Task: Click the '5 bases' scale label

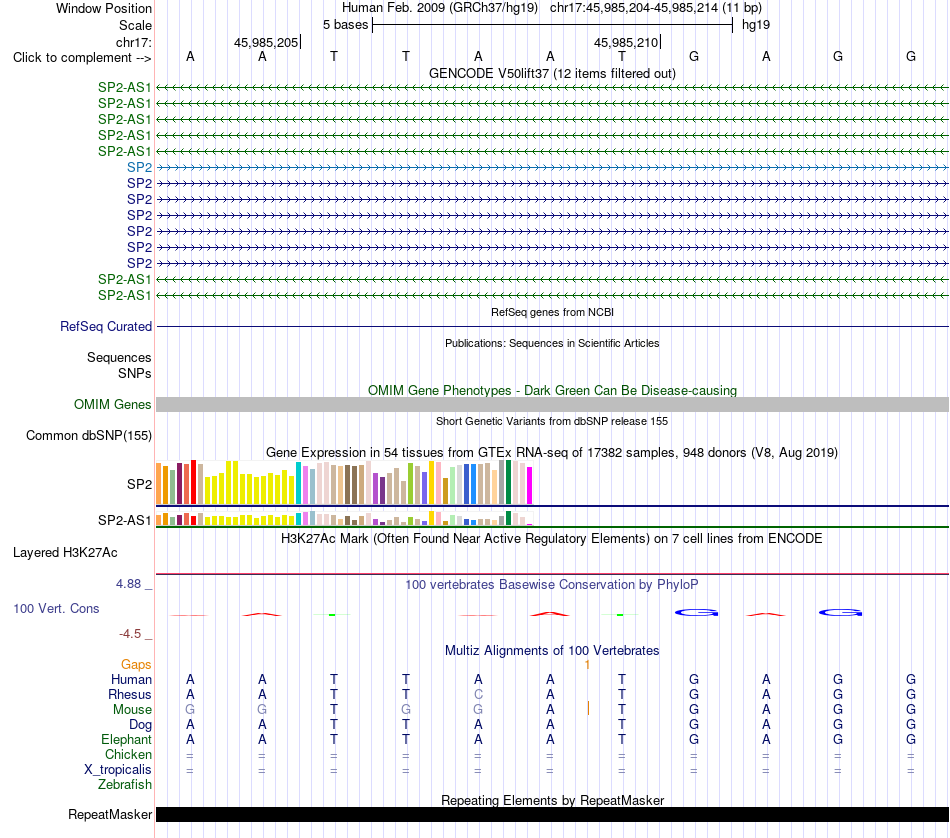Action: pyautogui.click(x=345, y=25)
